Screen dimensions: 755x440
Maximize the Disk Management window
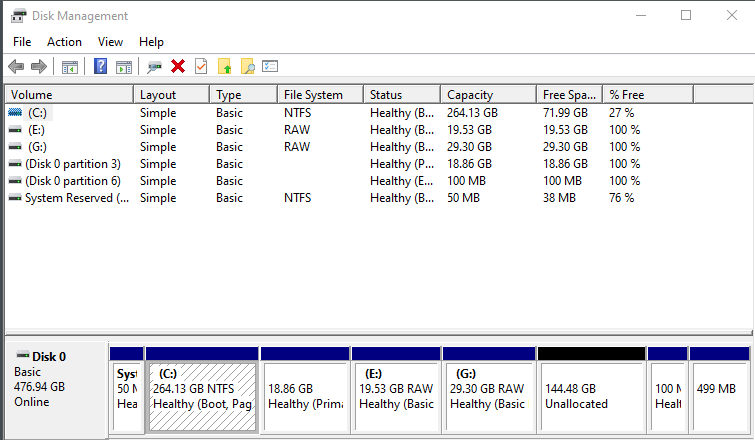click(686, 15)
